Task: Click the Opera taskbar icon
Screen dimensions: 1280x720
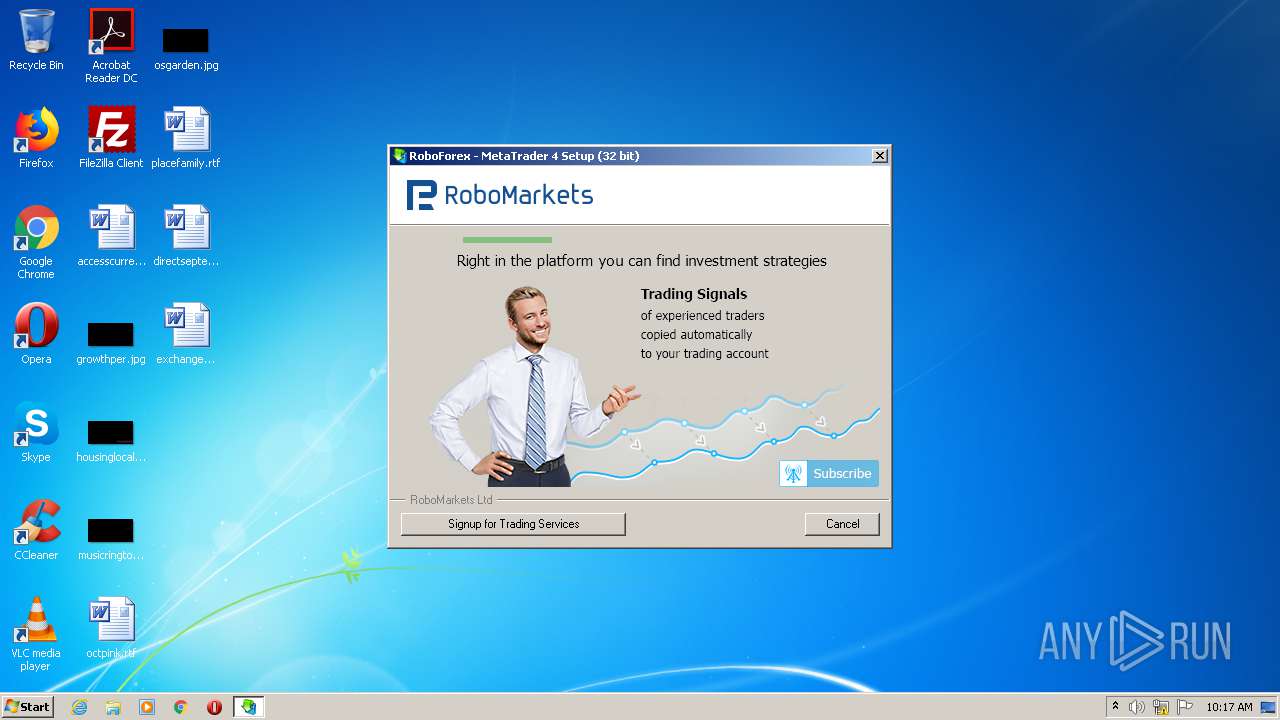Action: pyautogui.click(x=214, y=707)
